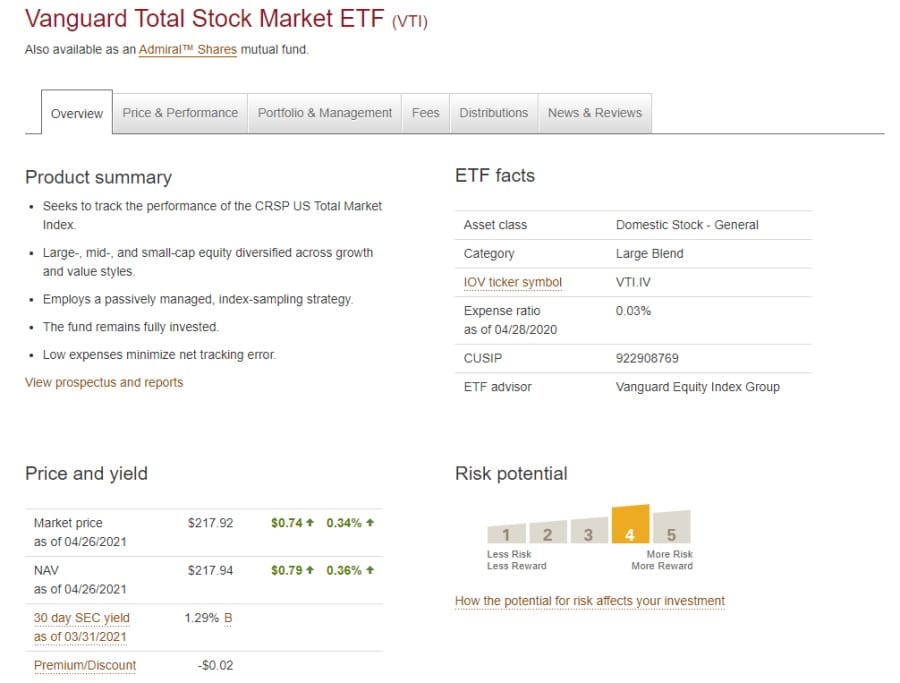Click the market price value $217.92
The image size is (900, 683).
[x=211, y=523]
